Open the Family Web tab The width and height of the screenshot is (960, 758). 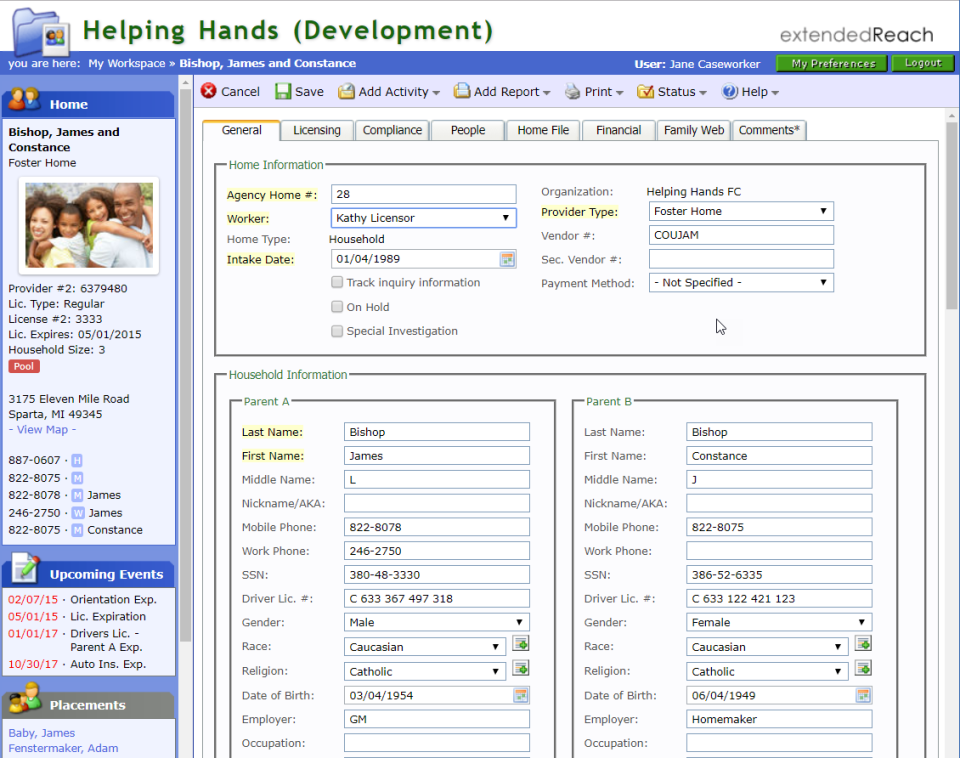pos(693,130)
